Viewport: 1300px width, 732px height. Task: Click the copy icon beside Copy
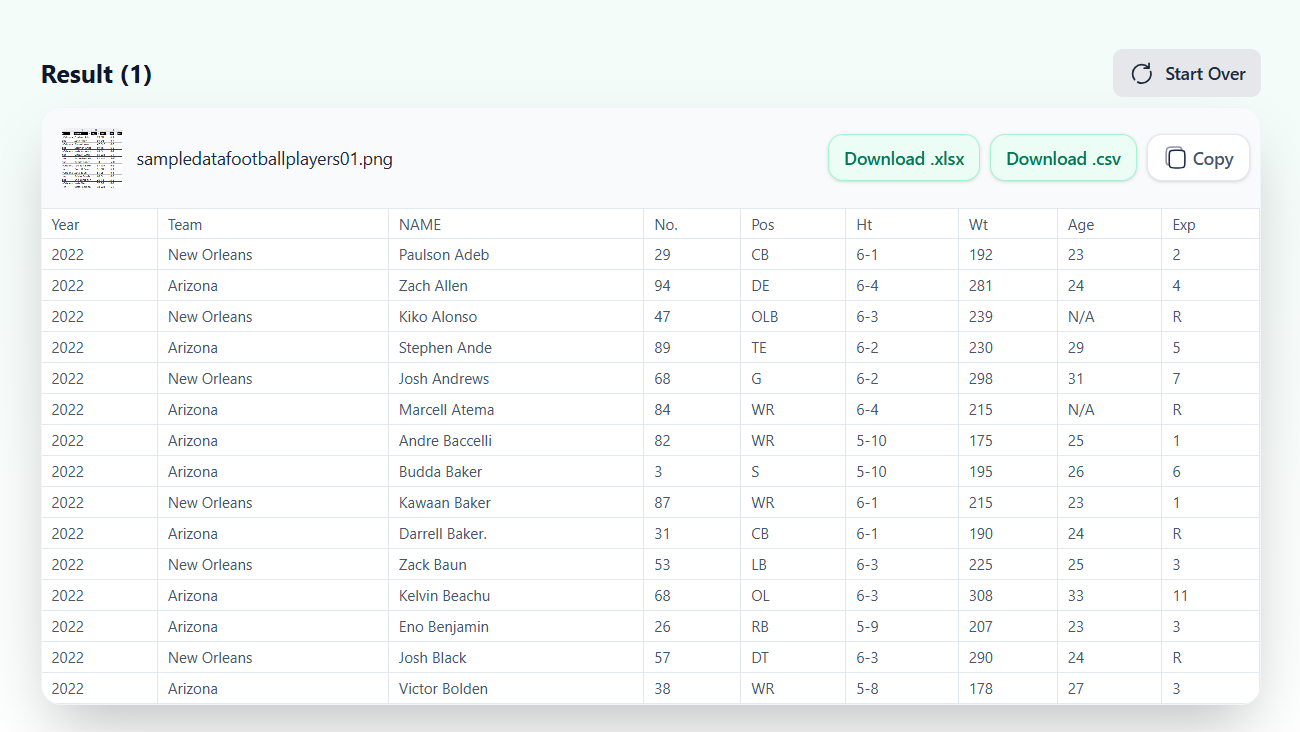(1176, 158)
